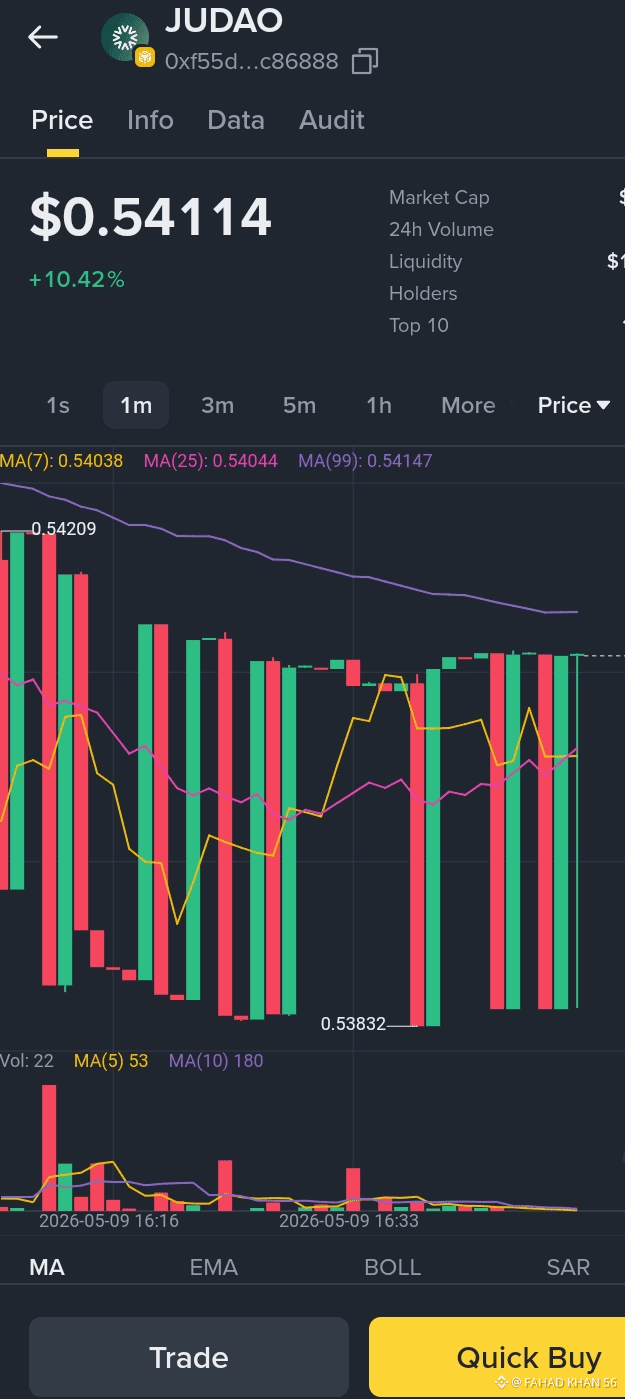Copy contract address with the copy icon
625x1399 pixels.
tap(365, 62)
